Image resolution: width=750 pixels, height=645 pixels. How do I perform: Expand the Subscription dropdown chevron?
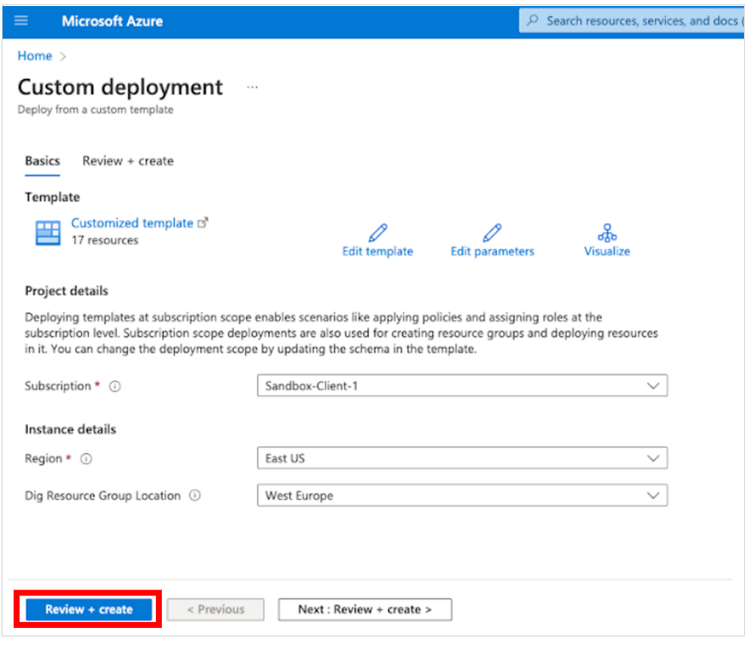coord(653,386)
